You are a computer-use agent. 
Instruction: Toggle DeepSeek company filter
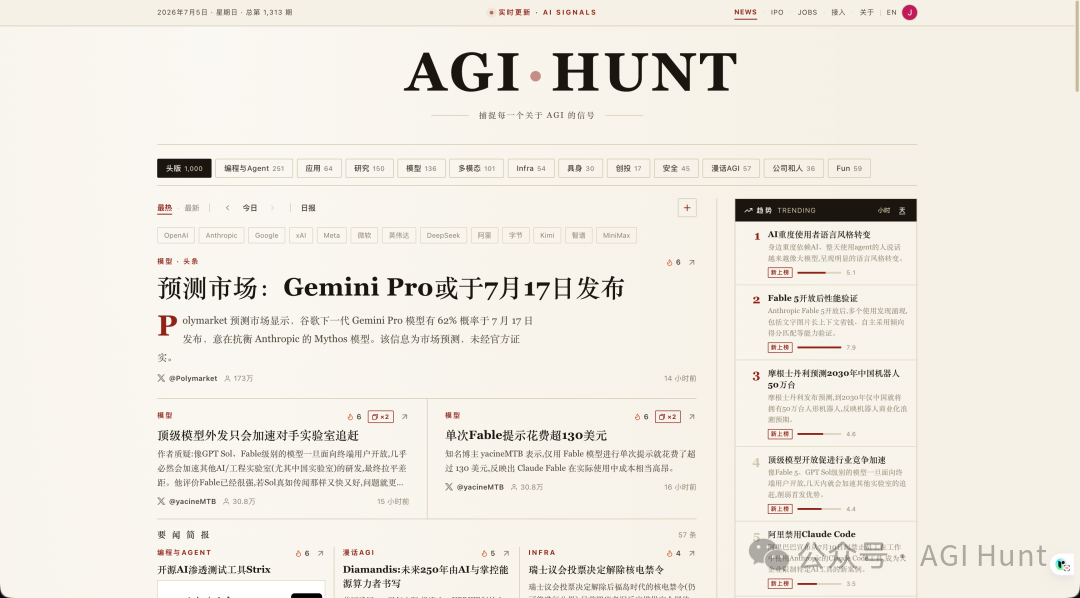[x=443, y=236]
